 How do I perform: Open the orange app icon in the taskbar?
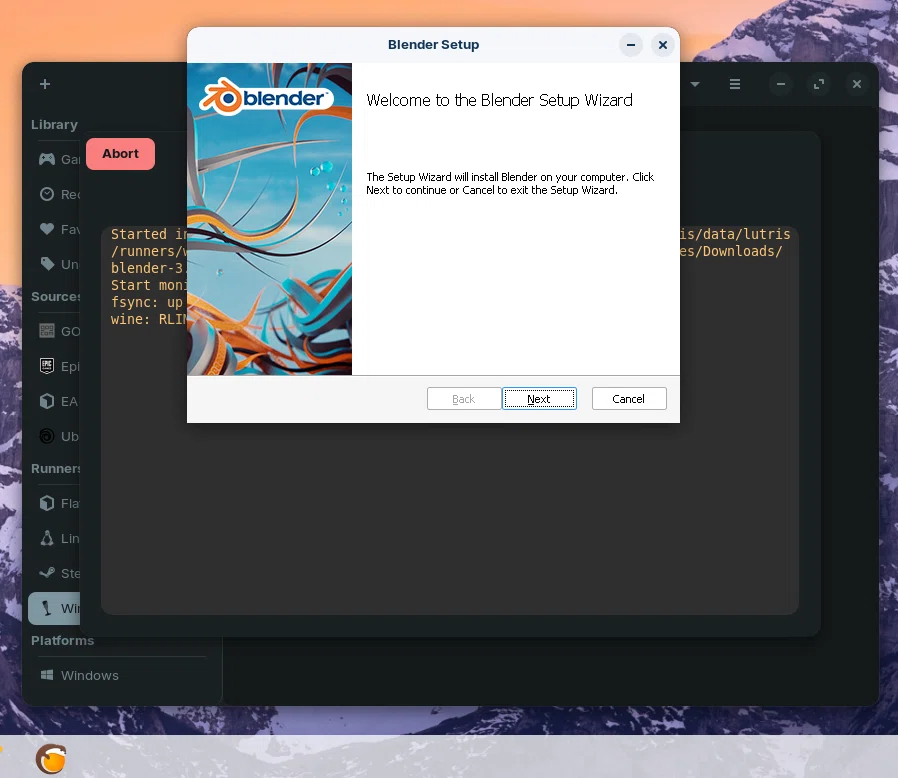pyautogui.click(x=51, y=759)
